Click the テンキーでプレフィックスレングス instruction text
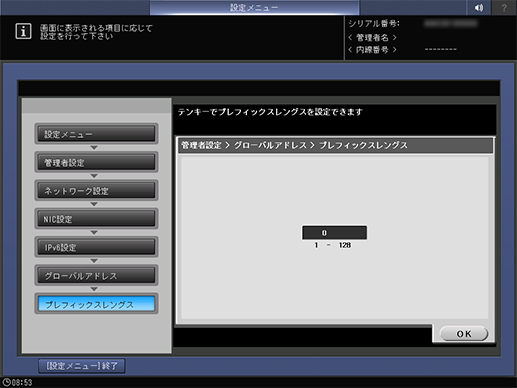 (x=270, y=112)
